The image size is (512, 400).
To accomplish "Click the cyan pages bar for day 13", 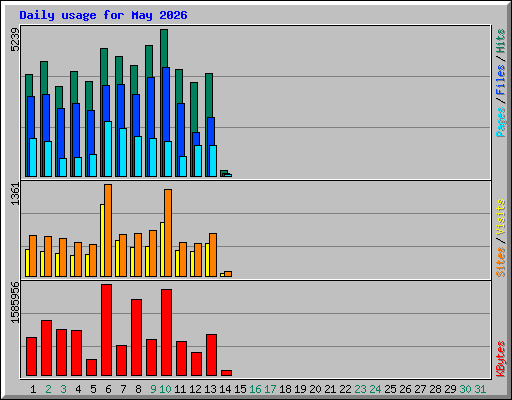I will (x=213, y=161).
